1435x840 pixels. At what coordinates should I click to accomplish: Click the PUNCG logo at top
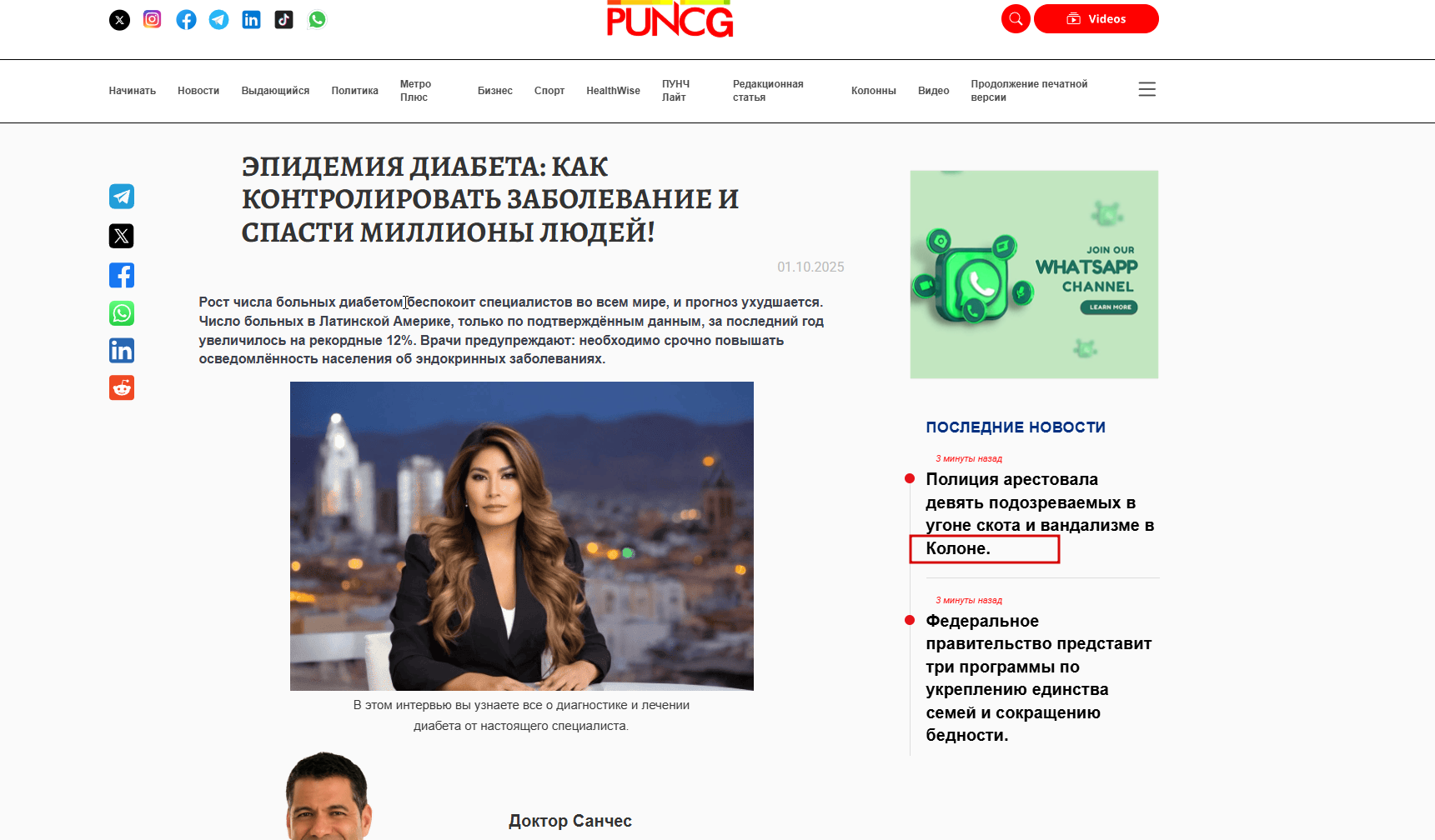(x=670, y=18)
